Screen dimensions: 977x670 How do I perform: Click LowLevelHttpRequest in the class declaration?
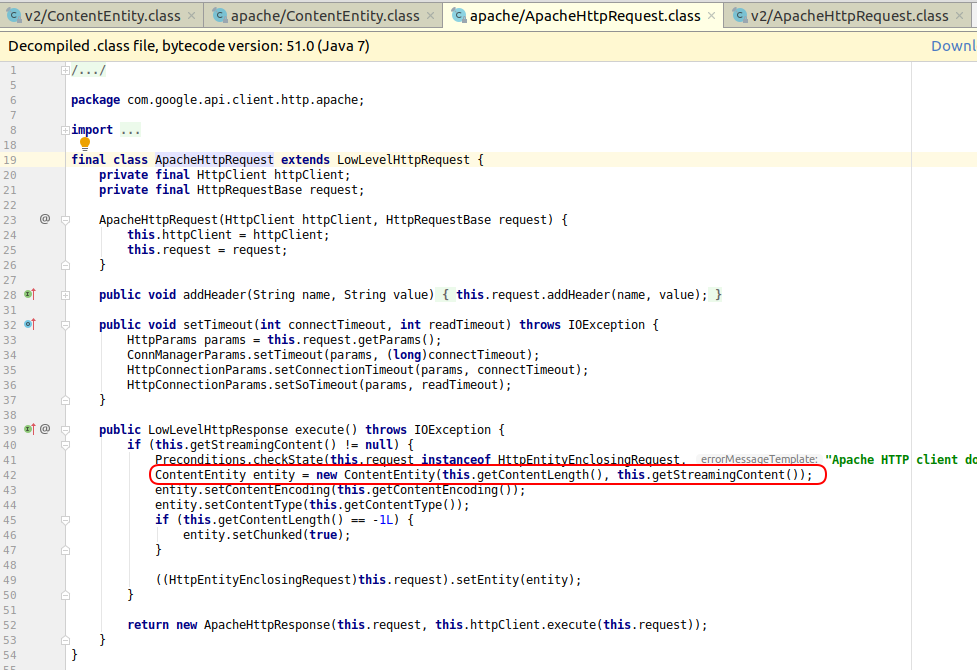point(403,160)
